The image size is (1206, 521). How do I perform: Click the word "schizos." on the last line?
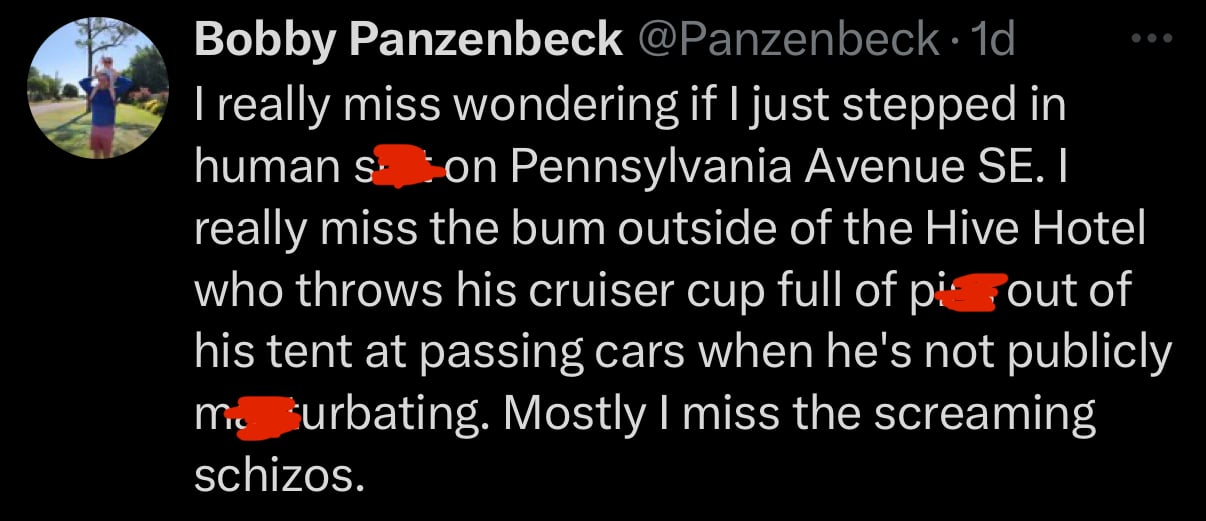tap(275, 476)
